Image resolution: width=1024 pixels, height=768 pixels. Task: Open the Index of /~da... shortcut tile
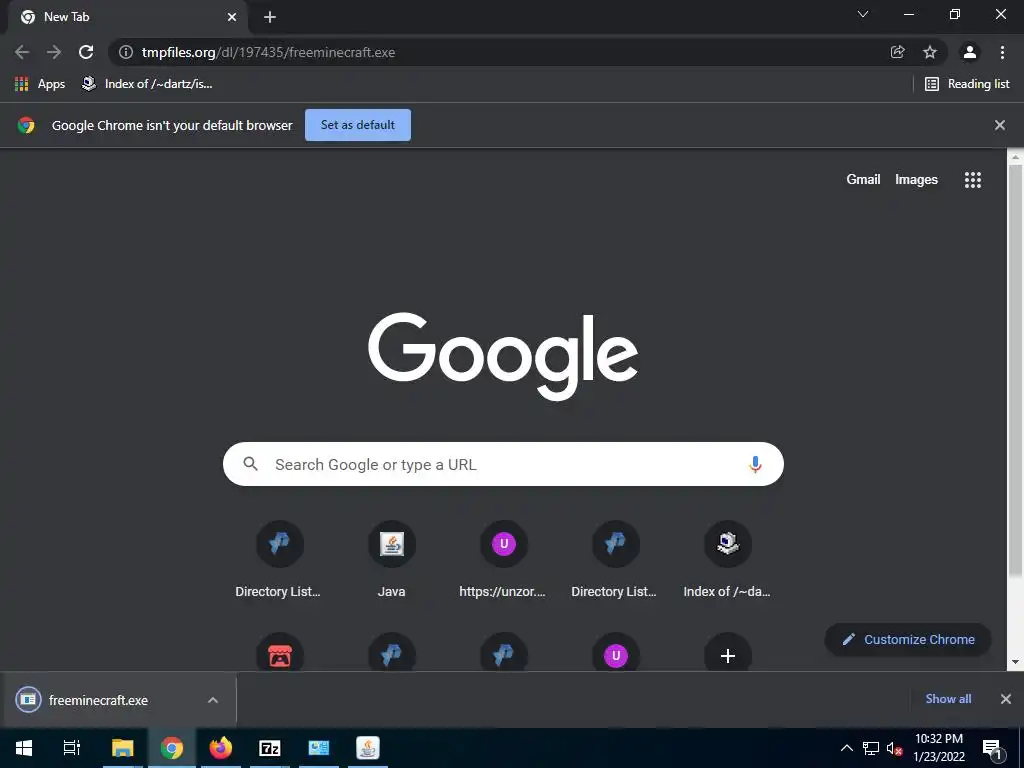point(728,560)
